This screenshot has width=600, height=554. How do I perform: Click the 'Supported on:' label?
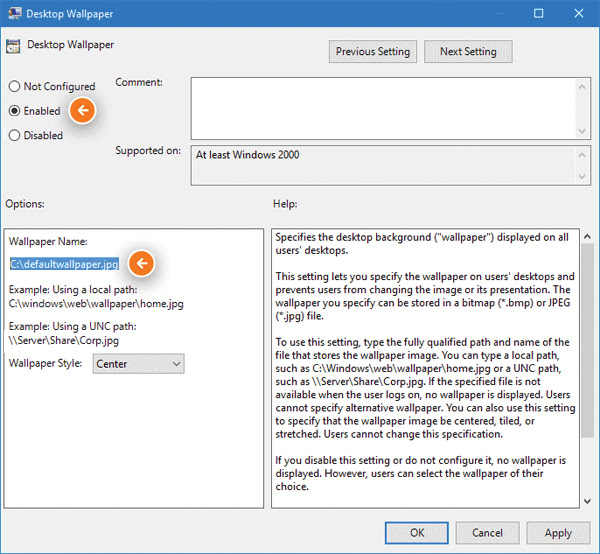click(148, 150)
